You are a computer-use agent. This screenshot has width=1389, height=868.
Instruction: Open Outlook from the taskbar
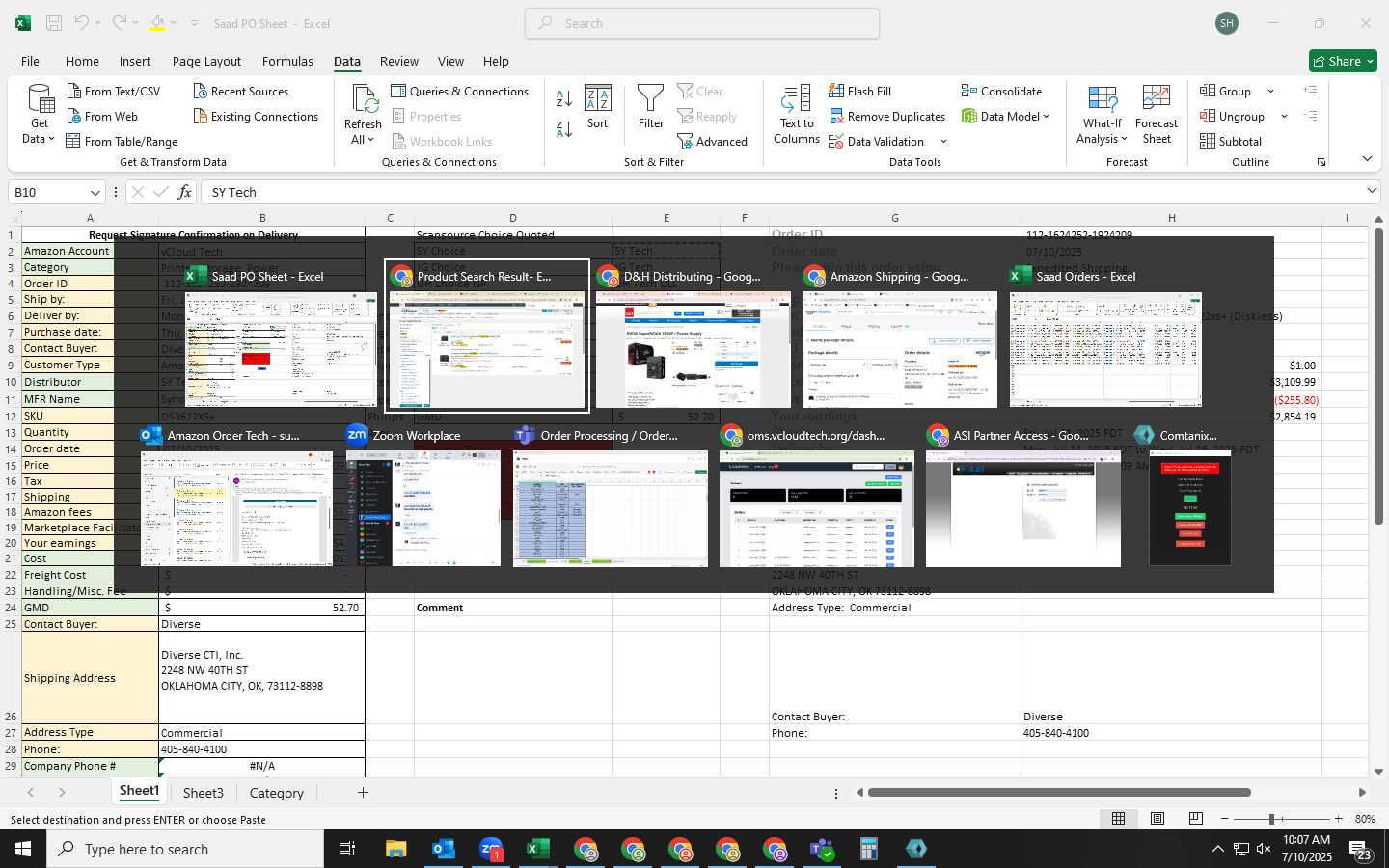[443, 849]
